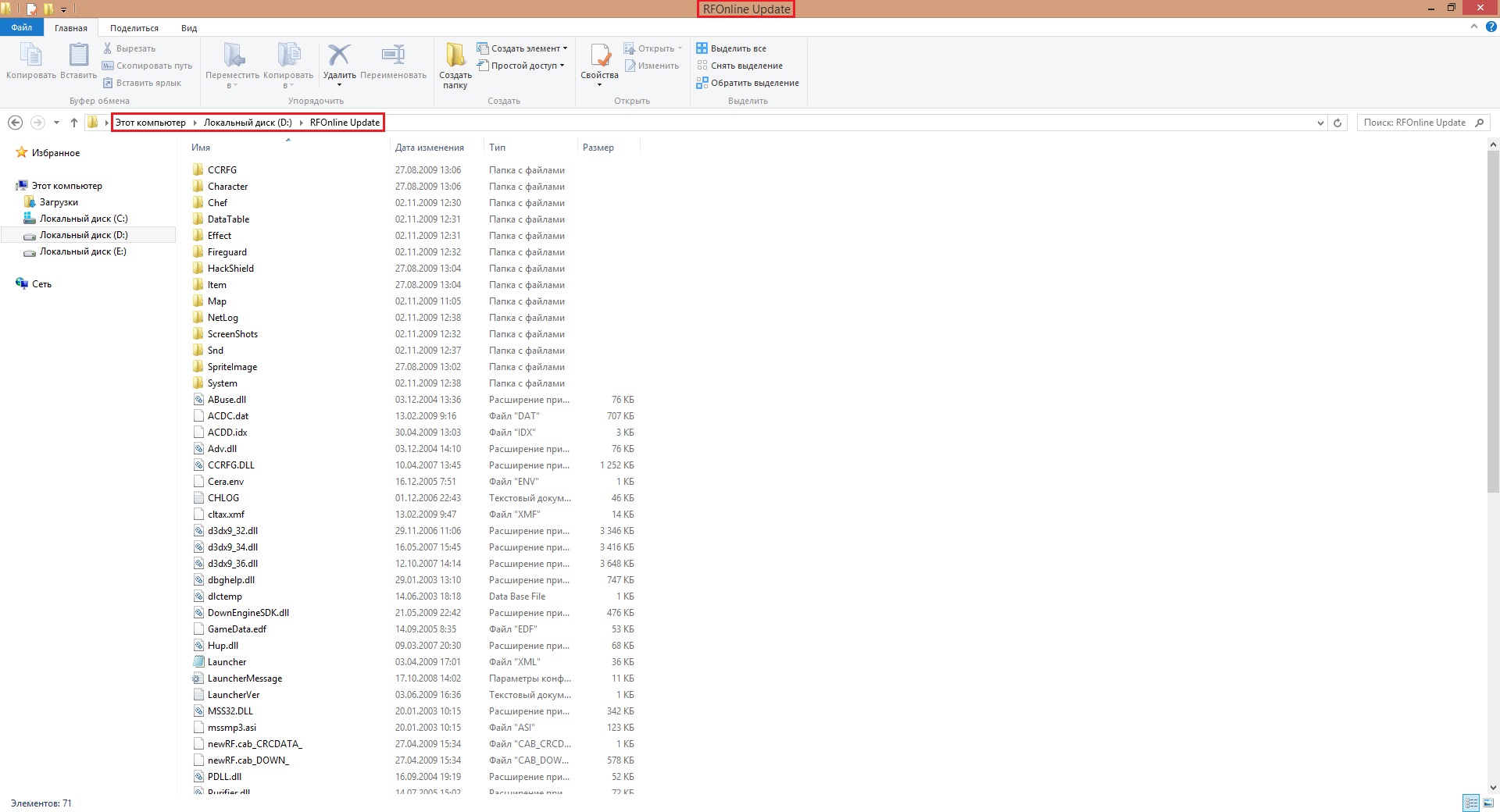Click Paste shortcut (Вставить ярлык)
The height and width of the screenshot is (812, 1500).
click(142, 83)
